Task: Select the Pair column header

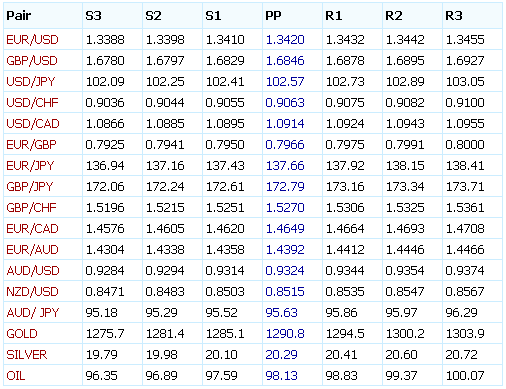Action: tap(19, 16)
